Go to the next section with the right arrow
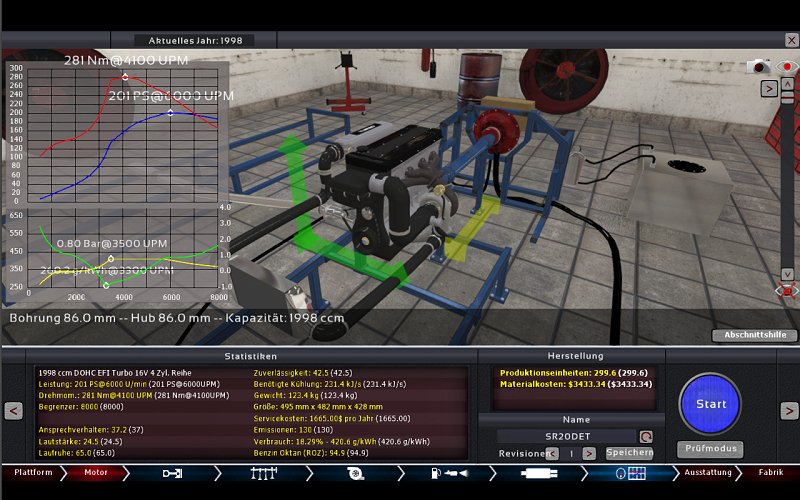 pos(789,410)
